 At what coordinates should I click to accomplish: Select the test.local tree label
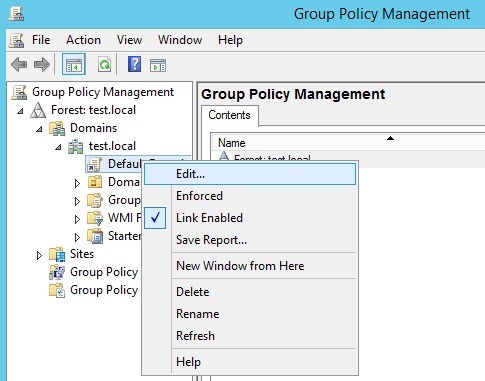pos(112,146)
